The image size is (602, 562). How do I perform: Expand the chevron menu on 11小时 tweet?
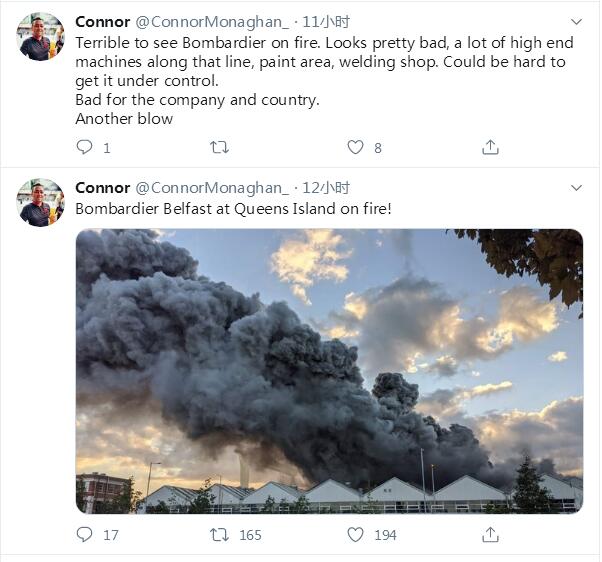pos(576,21)
